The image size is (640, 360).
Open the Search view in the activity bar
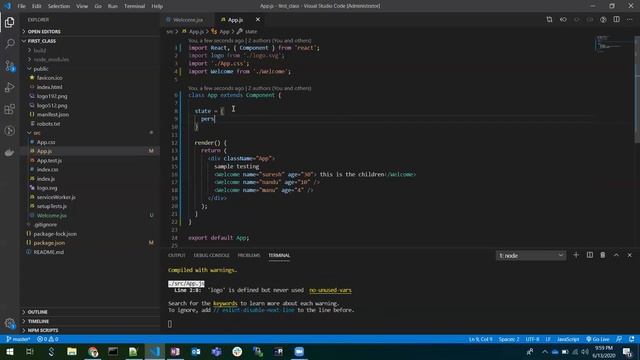(9, 44)
